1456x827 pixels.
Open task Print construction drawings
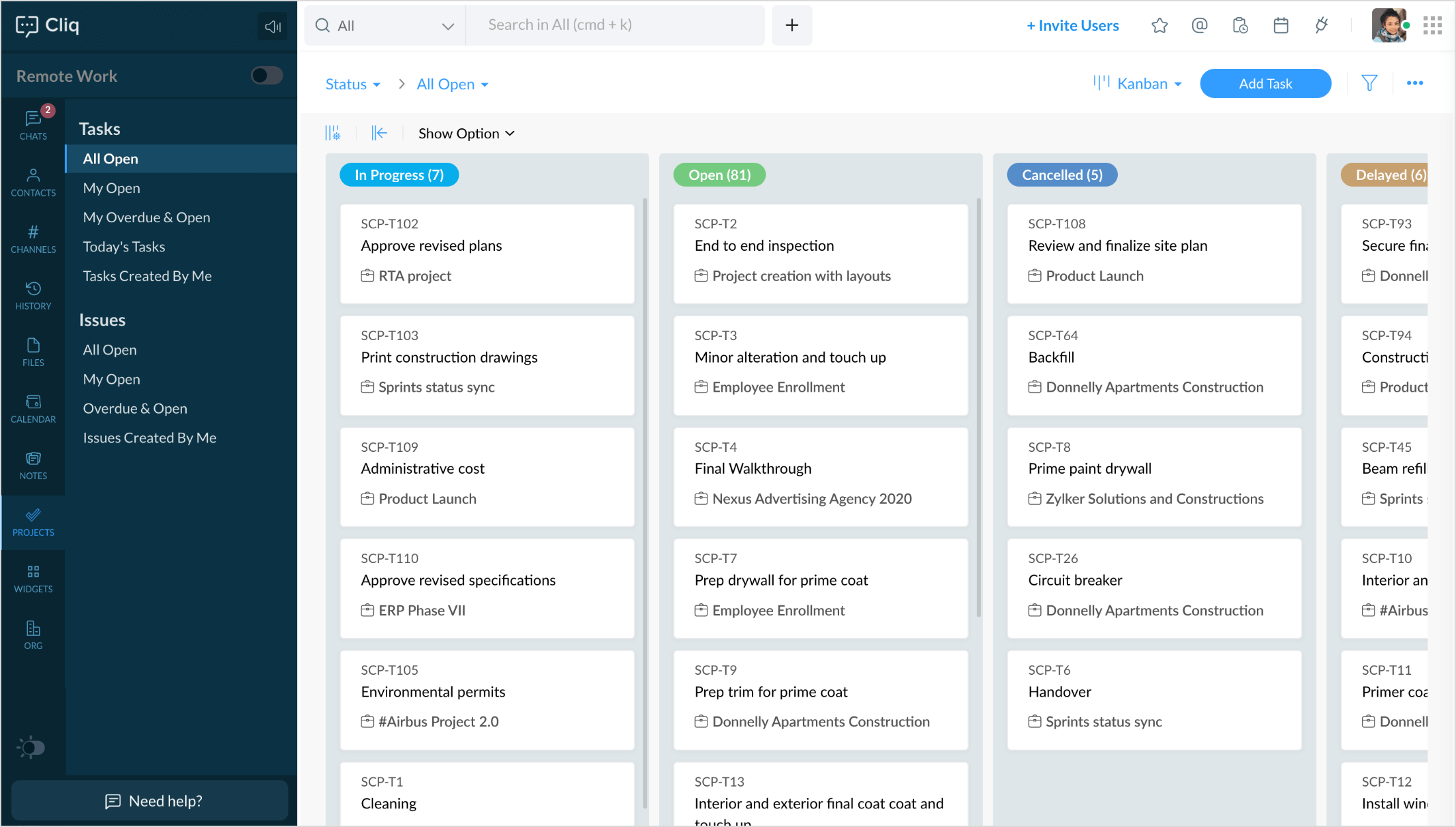coord(487,365)
